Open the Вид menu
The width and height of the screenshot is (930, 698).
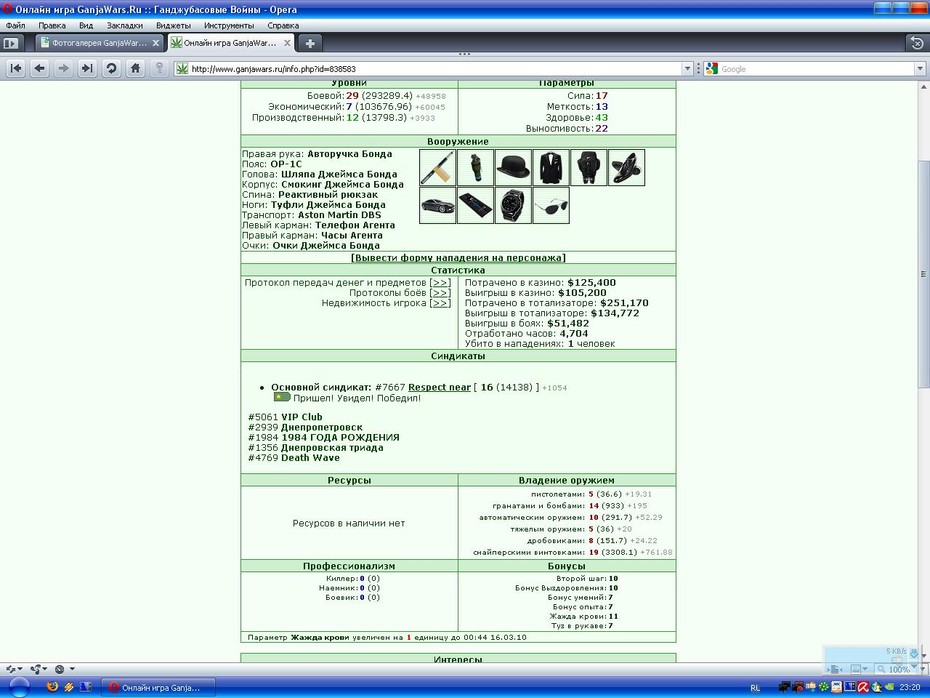(x=86, y=26)
